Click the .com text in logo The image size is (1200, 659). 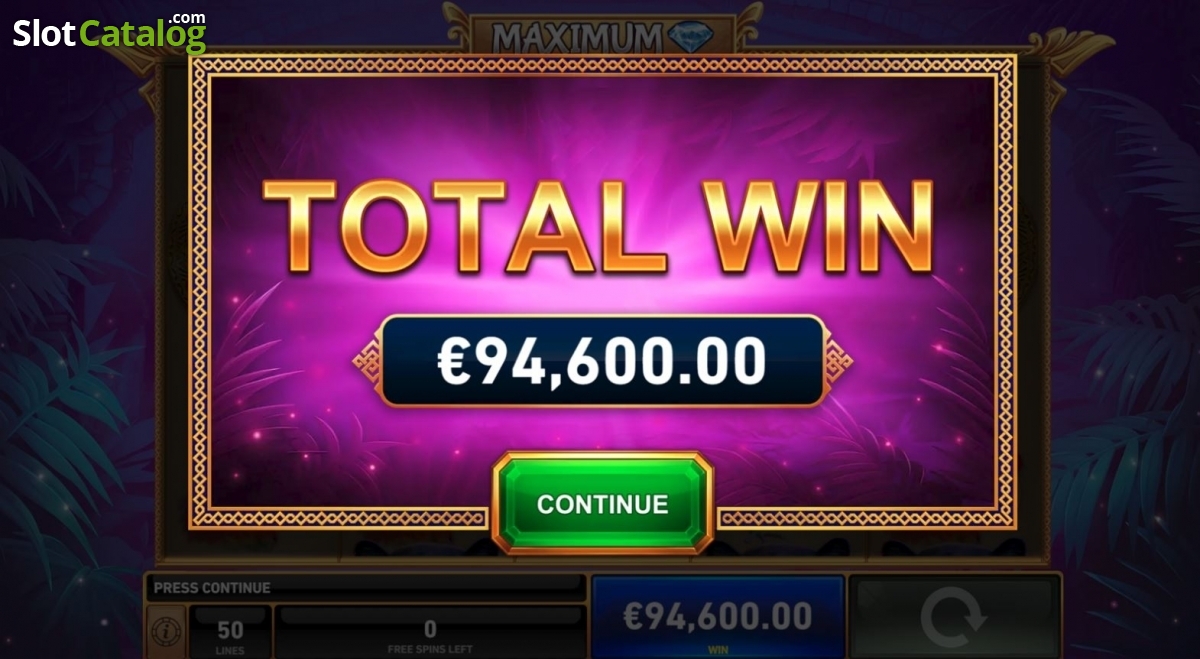click(187, 18)
